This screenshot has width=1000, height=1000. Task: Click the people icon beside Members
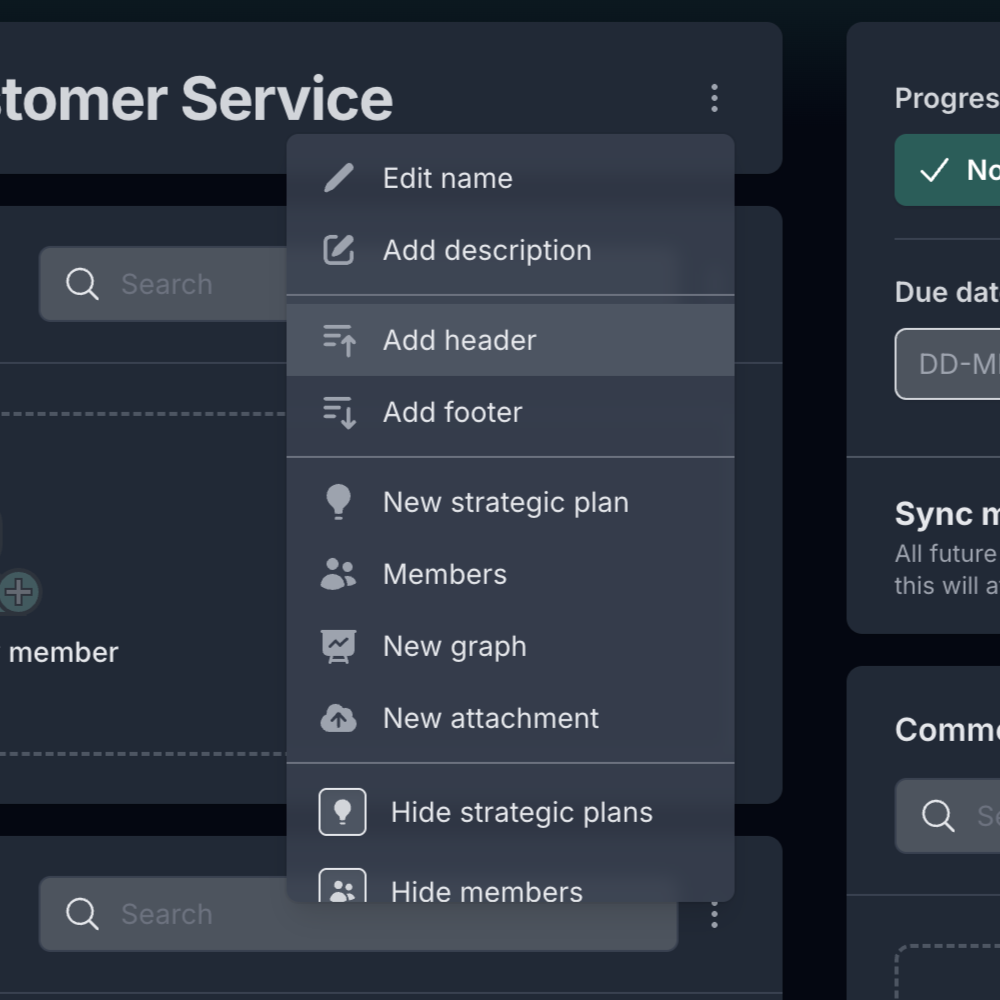(x=338, y=574)
